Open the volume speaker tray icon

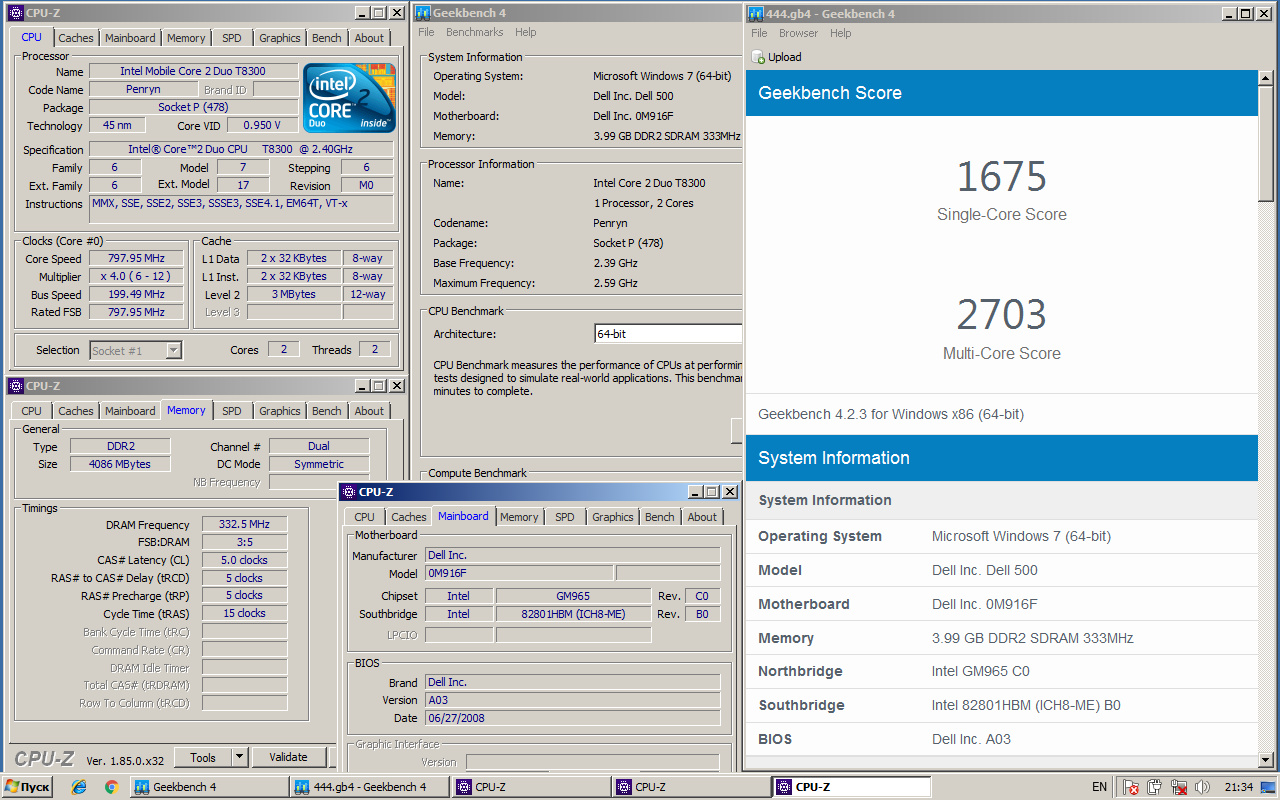click(1203, 787)
